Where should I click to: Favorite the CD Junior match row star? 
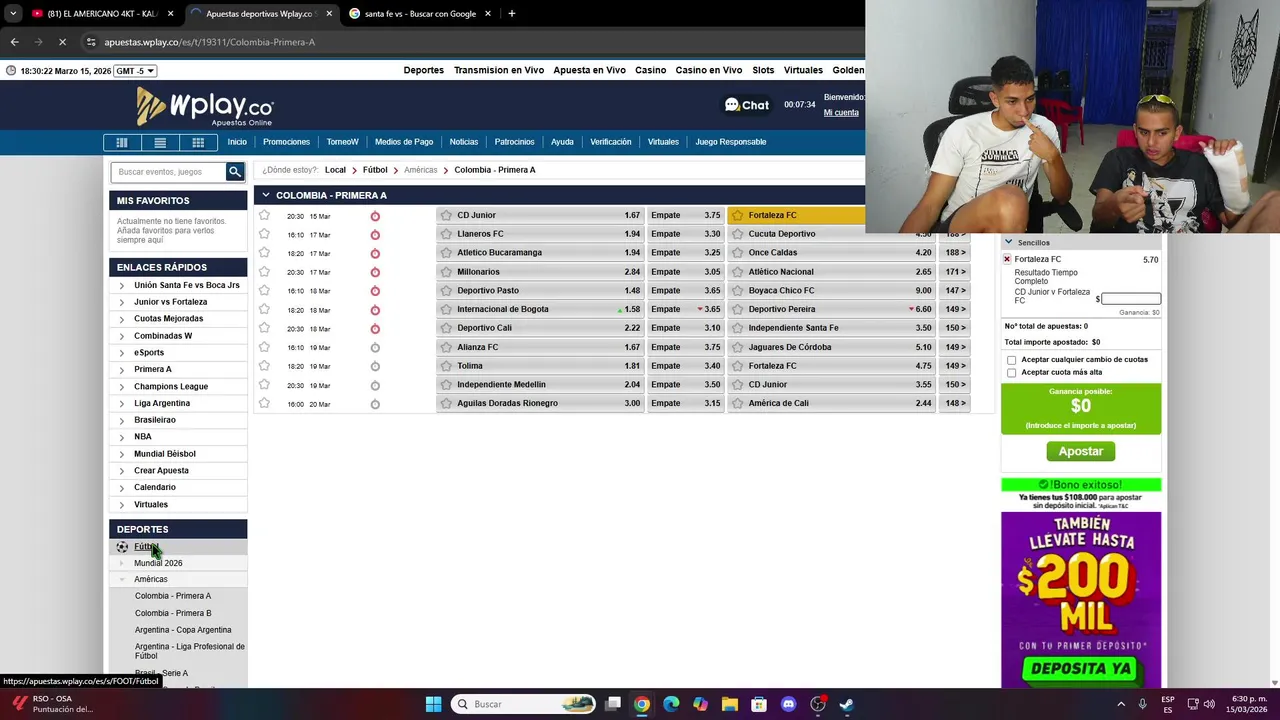click(264, 215)
